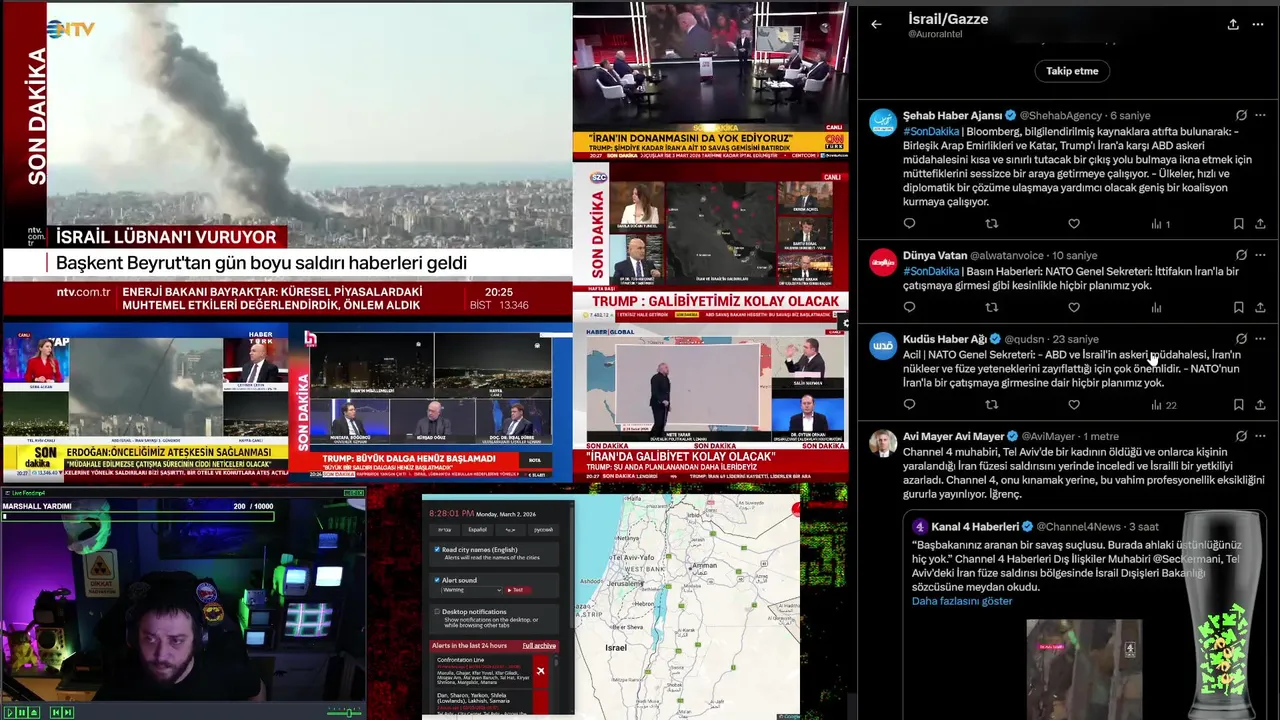The image size is (1280, 720).
Task: Click the eject button in Live Feed player
Action: (34, 712)
